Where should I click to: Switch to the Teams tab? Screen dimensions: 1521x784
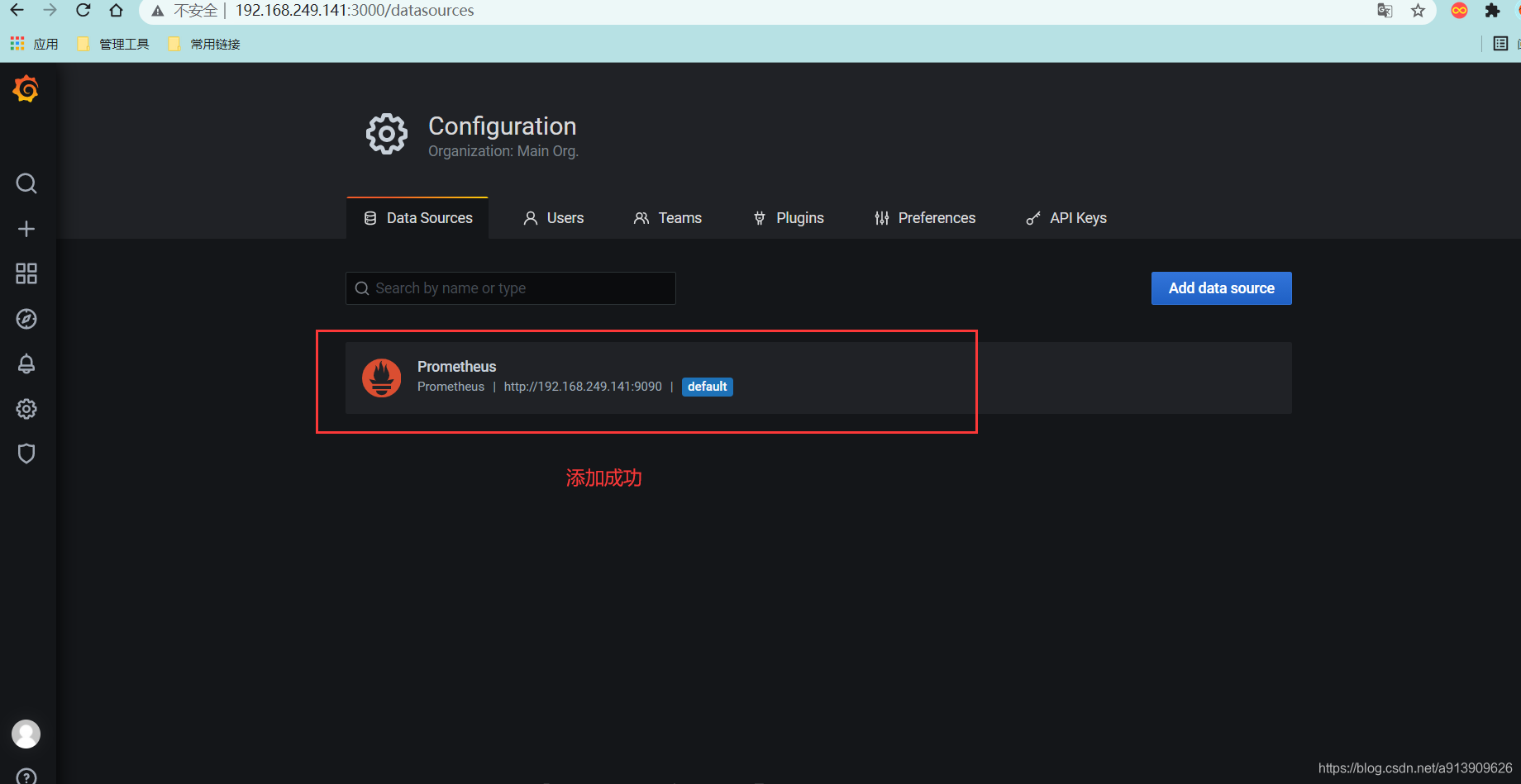pyautogui.click(x=667, y=218)
